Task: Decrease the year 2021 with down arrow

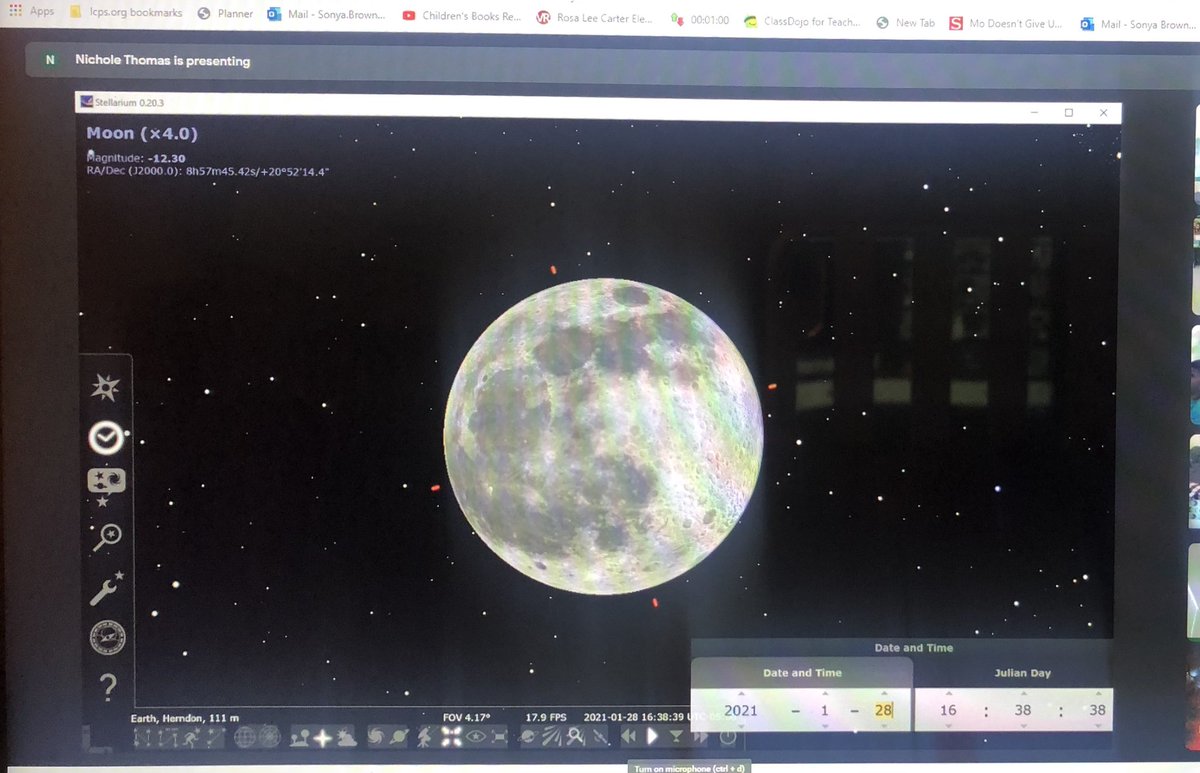Action: tap(741, 727)
